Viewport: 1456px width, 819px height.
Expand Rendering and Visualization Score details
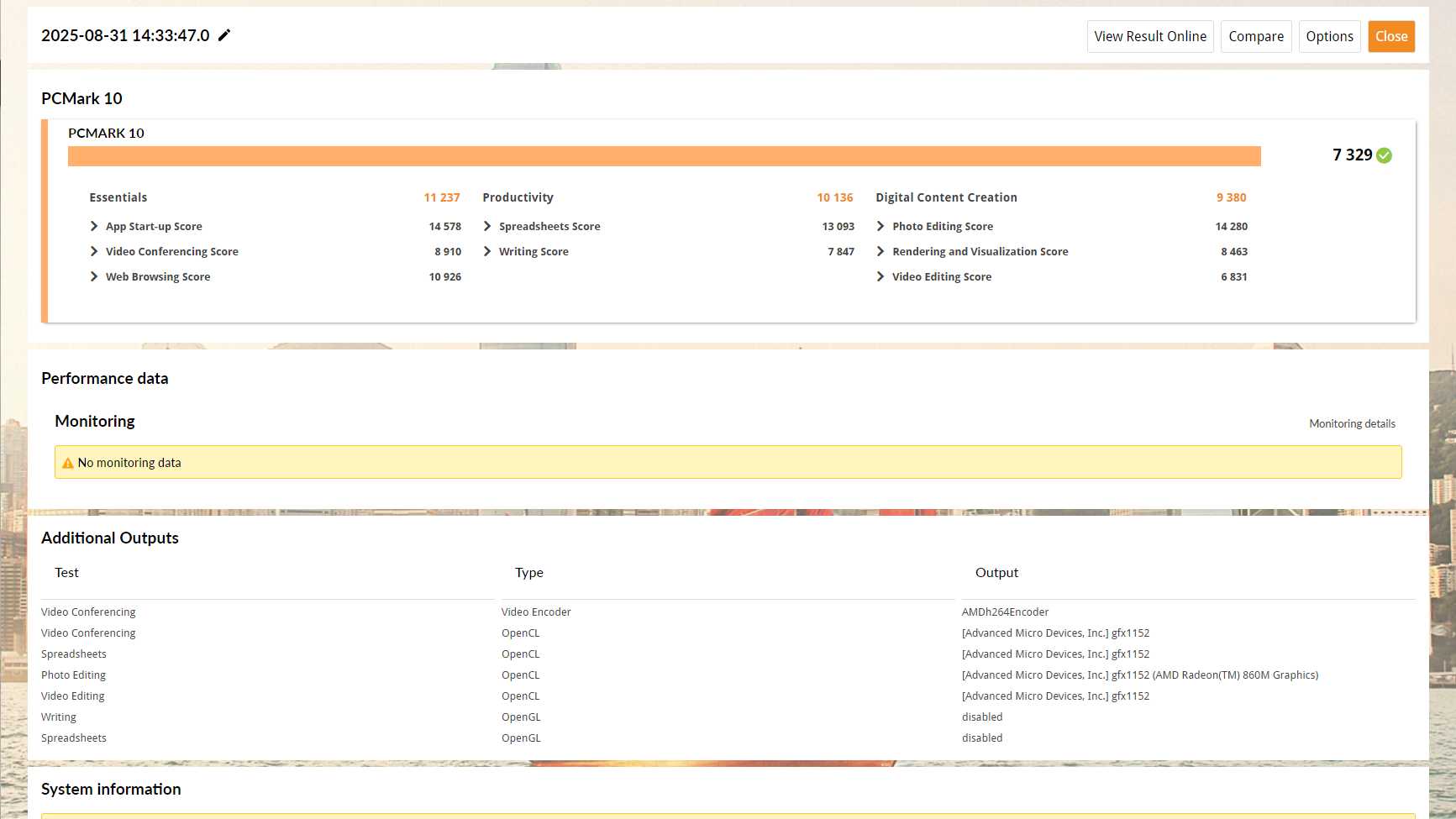click(x=880, y=251)
